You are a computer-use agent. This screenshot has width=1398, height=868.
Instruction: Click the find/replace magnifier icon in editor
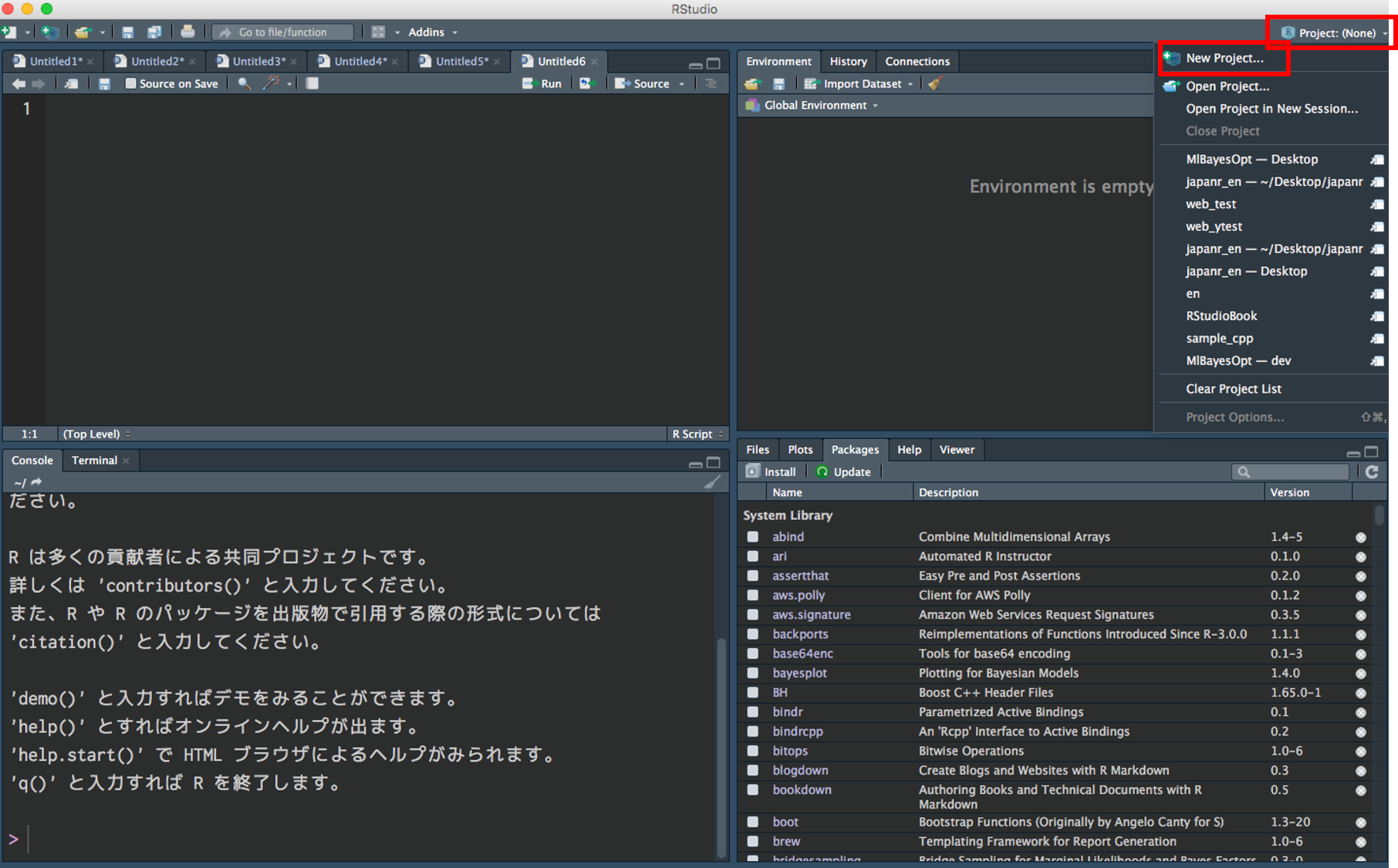point(244,83)
